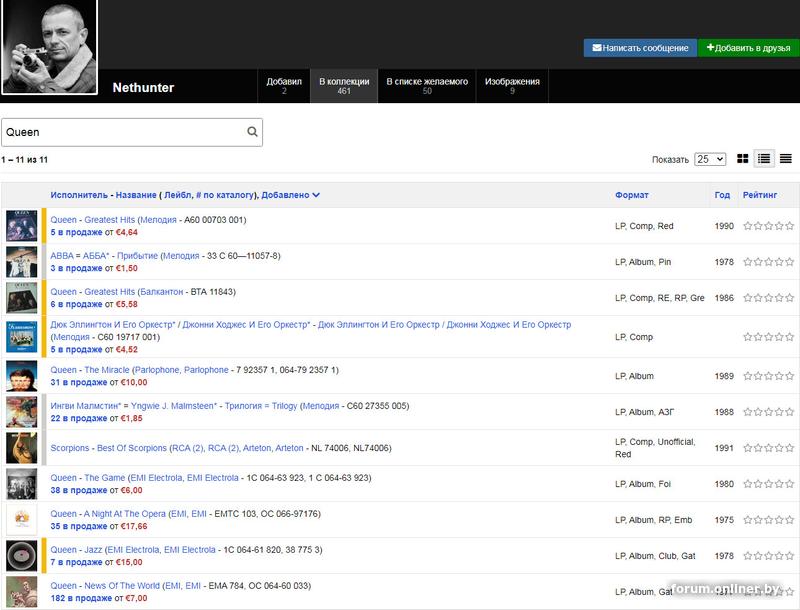
Task: Open Scorpions Best Of Scorpions cover thumbnail
Action: tap(21, 448)
